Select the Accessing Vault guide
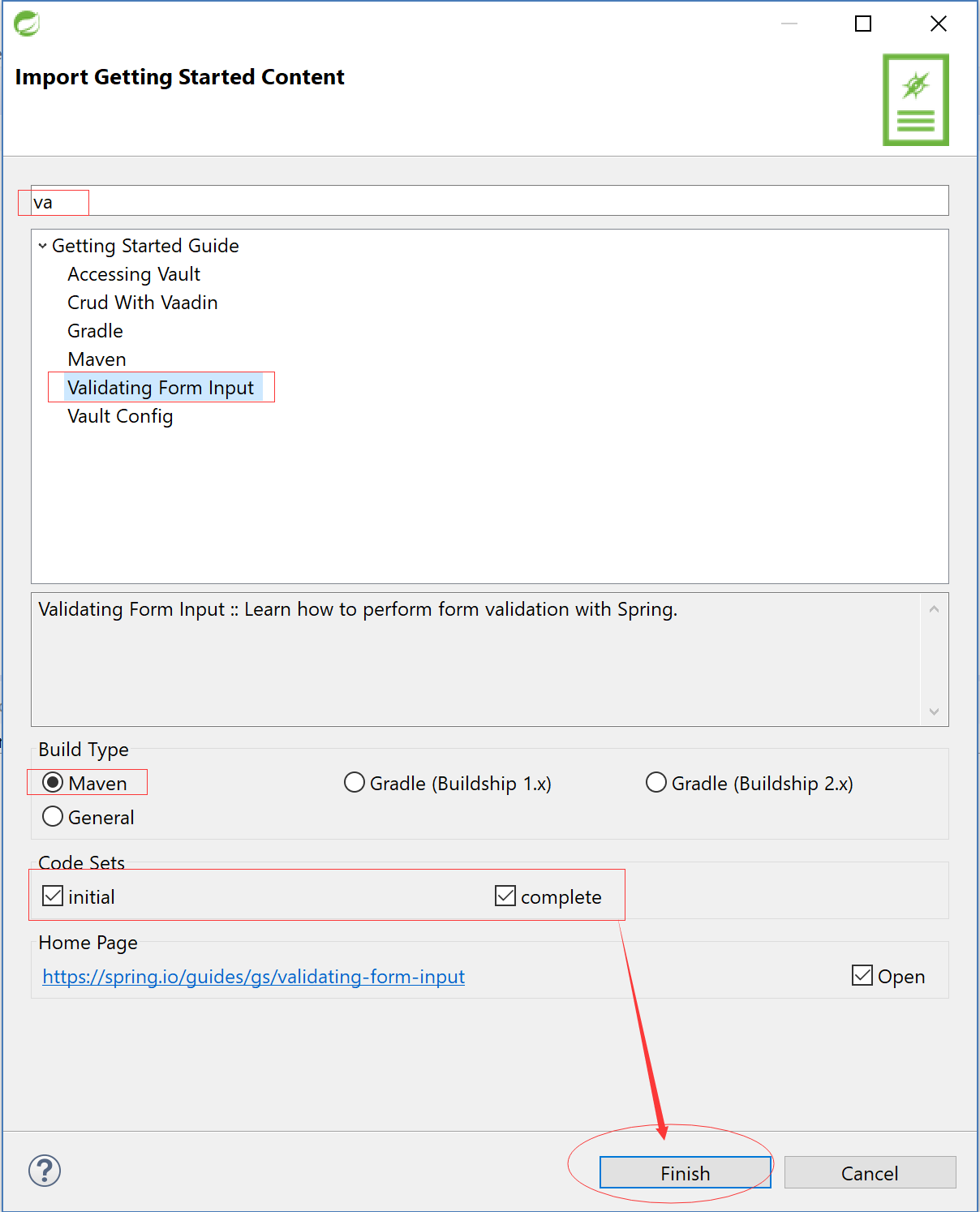980x1212 pixels. click(x=134, y=274)
